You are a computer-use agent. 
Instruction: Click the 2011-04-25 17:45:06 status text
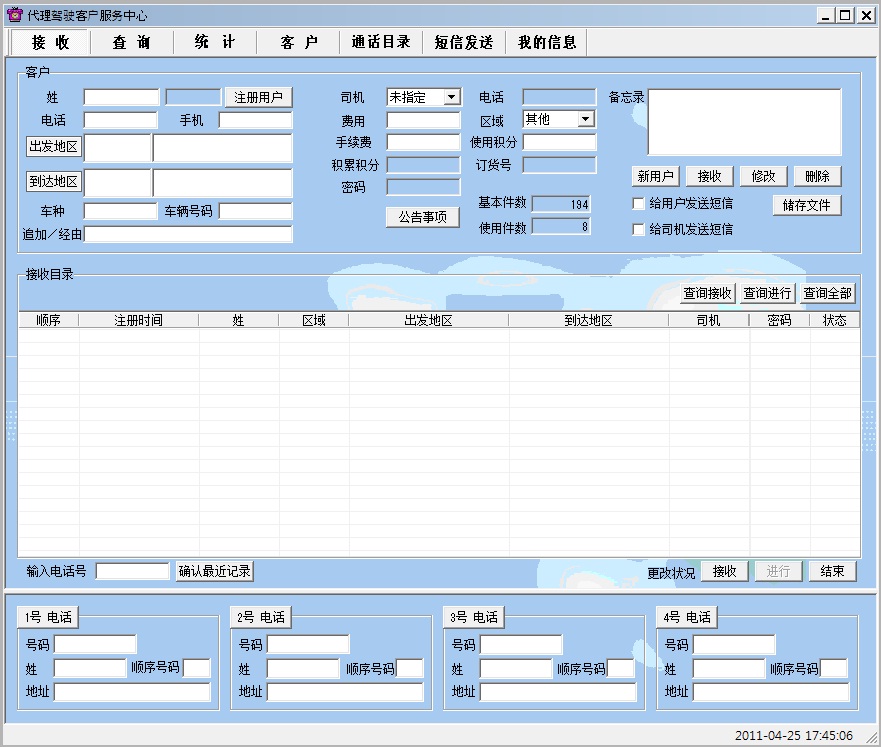[x=793, y=735]
